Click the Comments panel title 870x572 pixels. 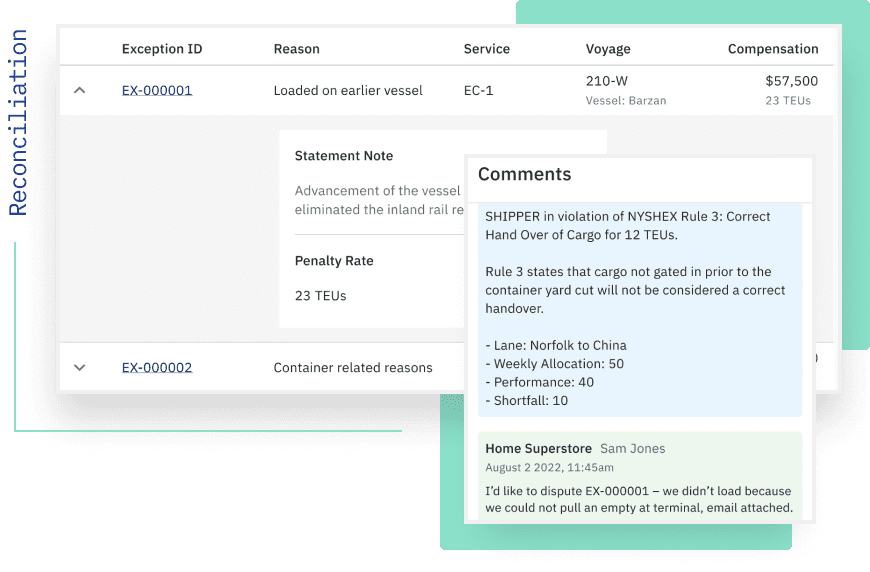click(x=524, y=174)
